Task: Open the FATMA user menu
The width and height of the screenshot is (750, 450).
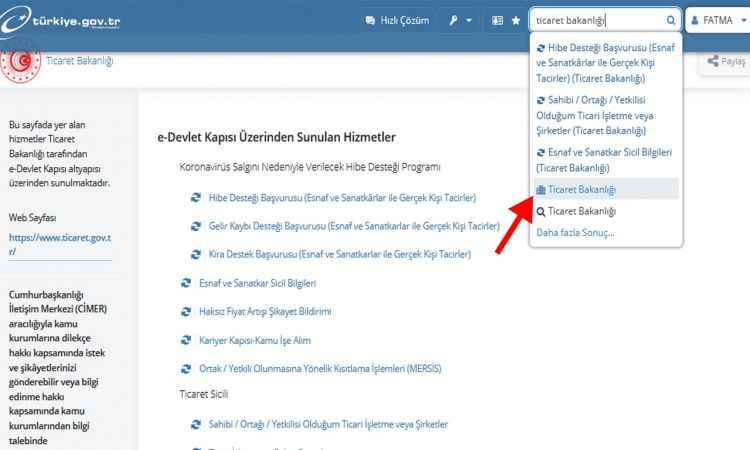Action: pos(718,21)
